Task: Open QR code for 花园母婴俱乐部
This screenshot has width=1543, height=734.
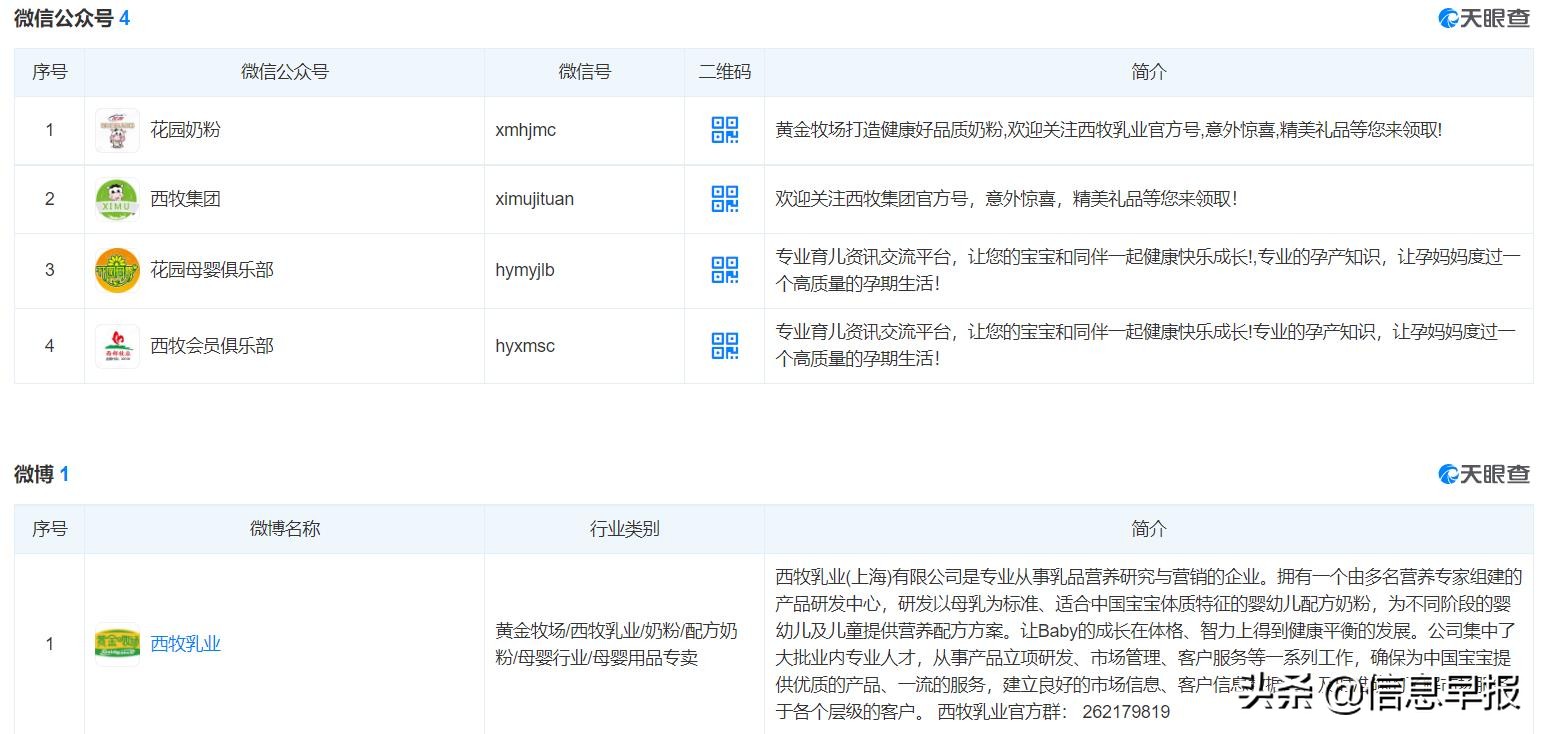Action: [x=724, y=270]
